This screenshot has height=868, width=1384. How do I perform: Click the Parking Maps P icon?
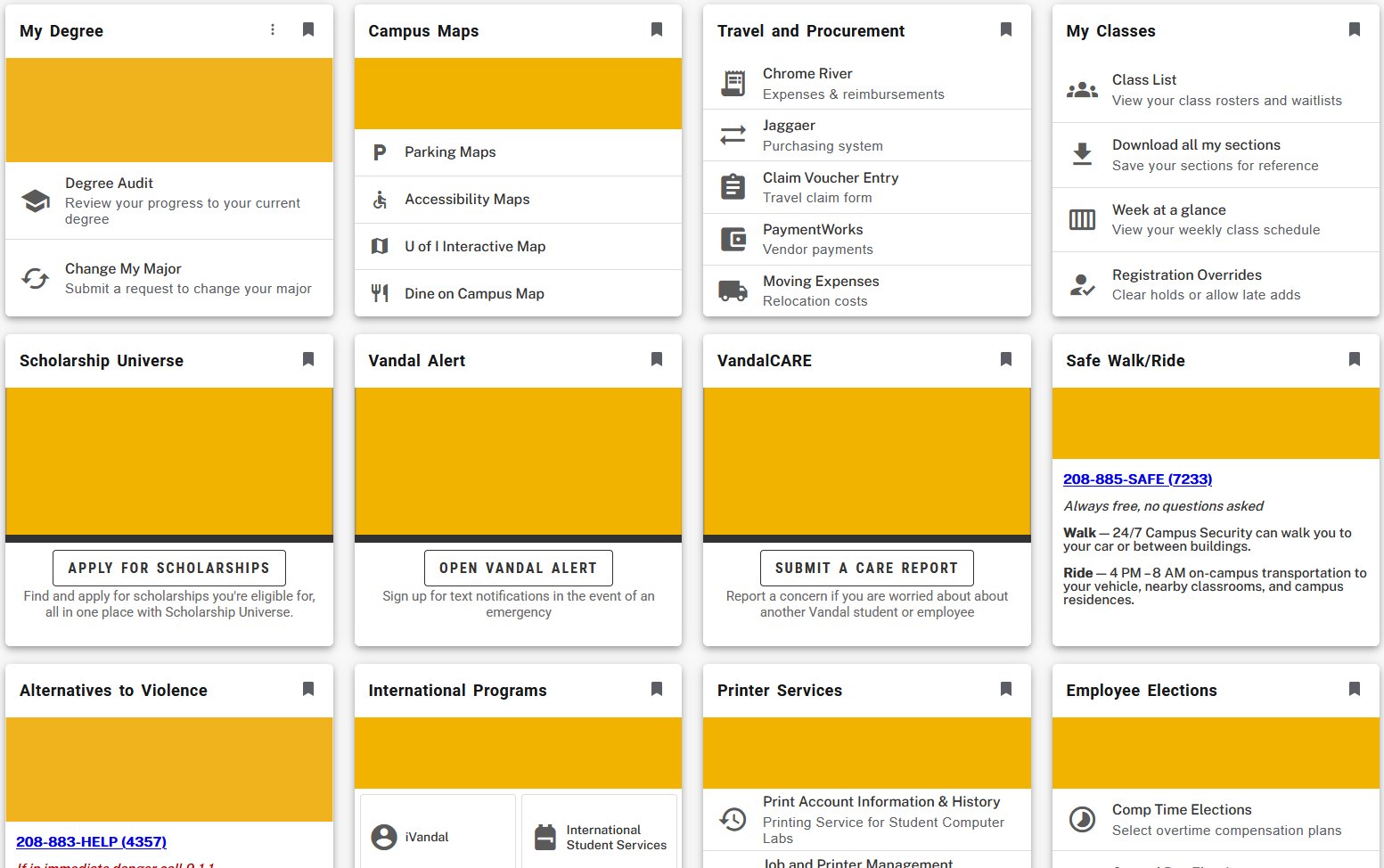[380, 152]
